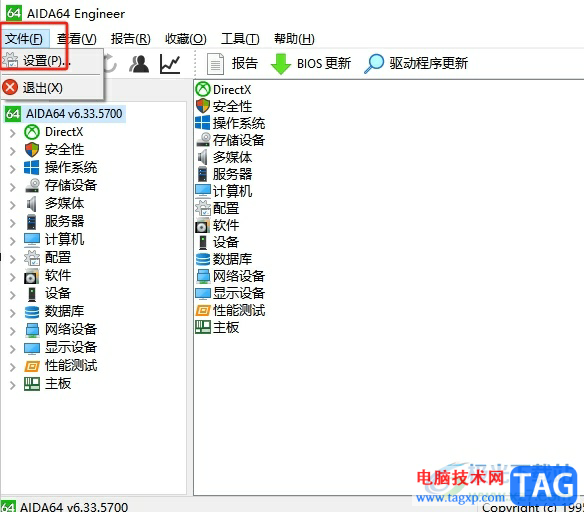Expand the 操作系统 tree node
This screenshot has width=584, height=512.
12,168
